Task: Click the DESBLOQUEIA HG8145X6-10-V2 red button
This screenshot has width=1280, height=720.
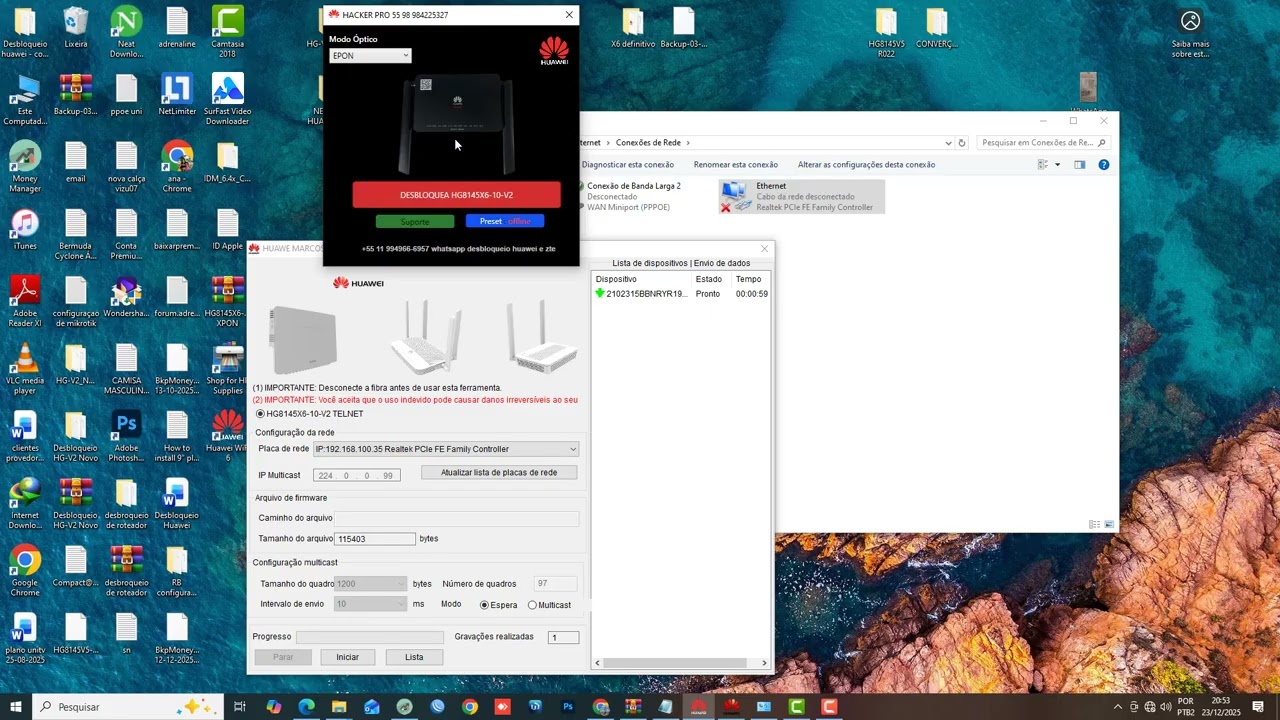Action: pos(456,195)
